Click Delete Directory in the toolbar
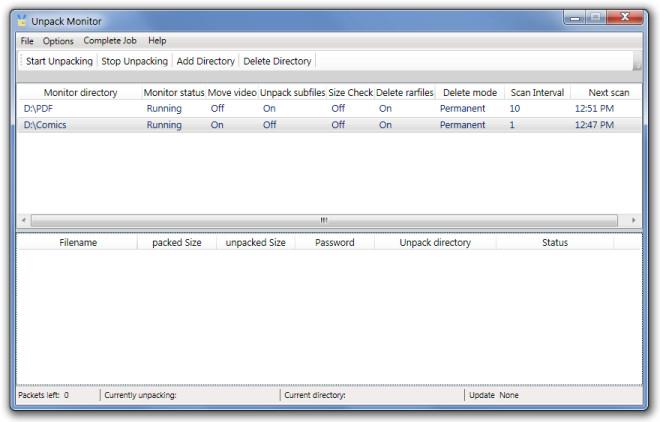The image size is (660, 422). pos(277,61)
